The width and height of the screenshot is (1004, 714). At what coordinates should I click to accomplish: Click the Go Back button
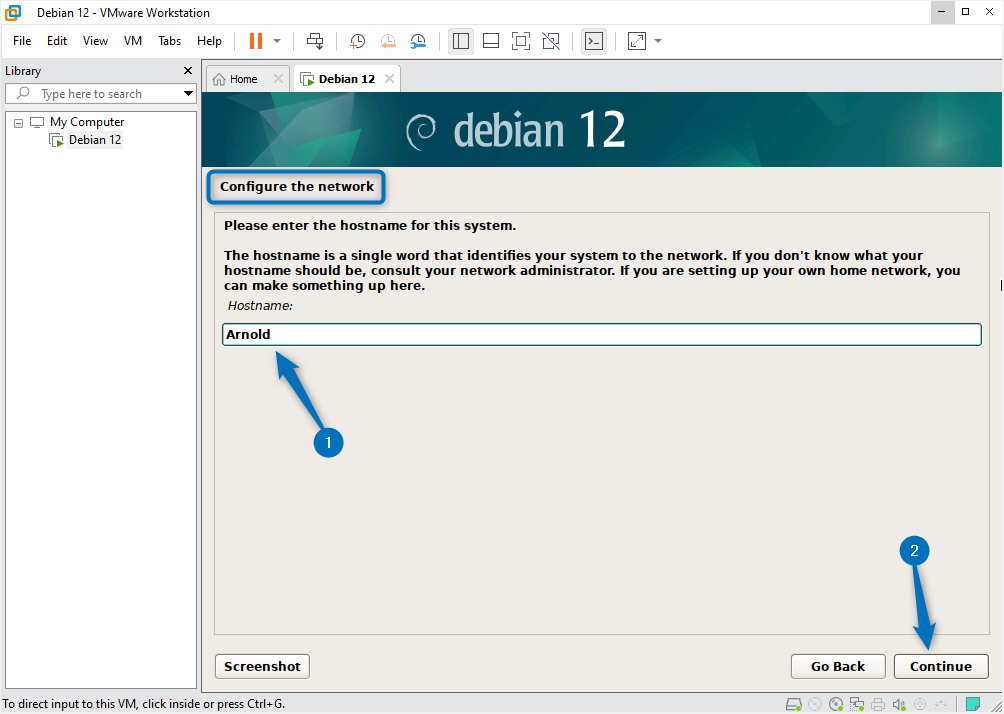point(838,666)
